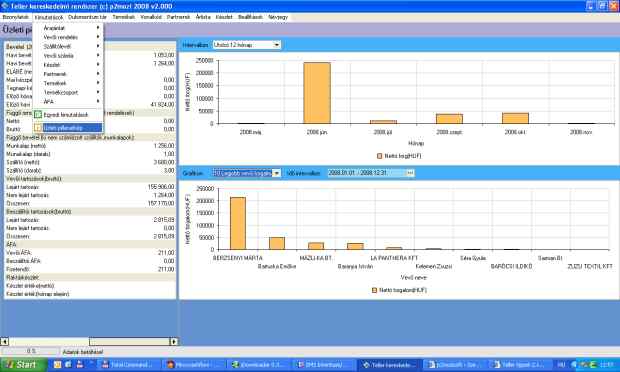Select the Üzleti pillanatkép menu entry
The height and width of the screenshot is (372, 620).
[68, 128]
